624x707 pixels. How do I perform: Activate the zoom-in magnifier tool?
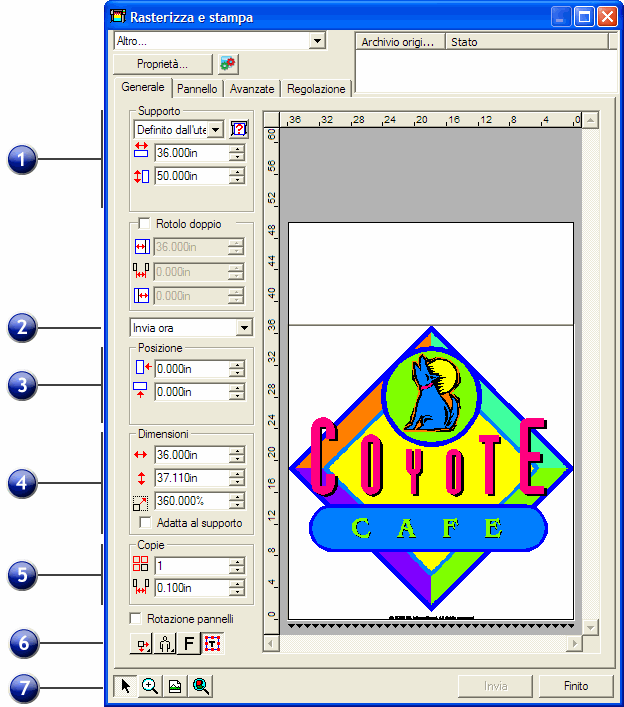tap(150, 686)
